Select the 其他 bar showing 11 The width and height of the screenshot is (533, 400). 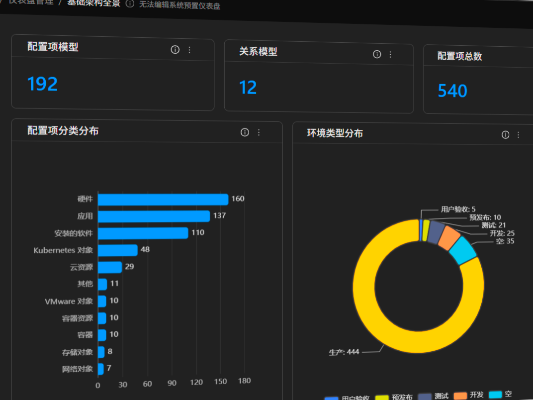(102, 284)
